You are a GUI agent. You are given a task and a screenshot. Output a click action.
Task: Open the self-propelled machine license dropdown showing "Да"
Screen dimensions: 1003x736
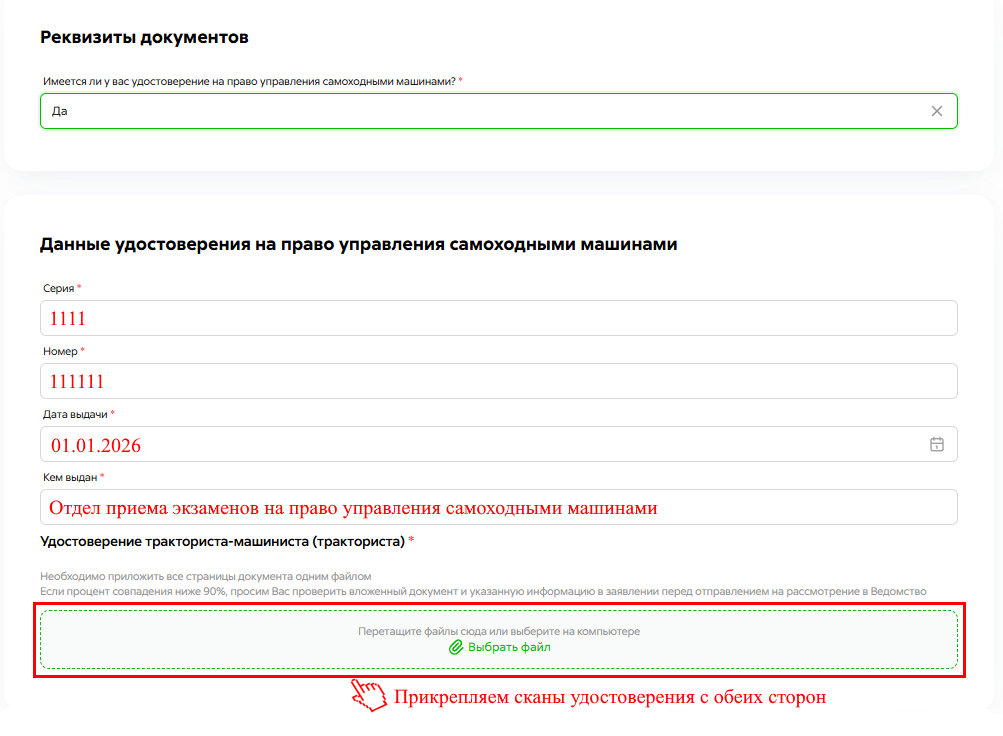point(480,111)
